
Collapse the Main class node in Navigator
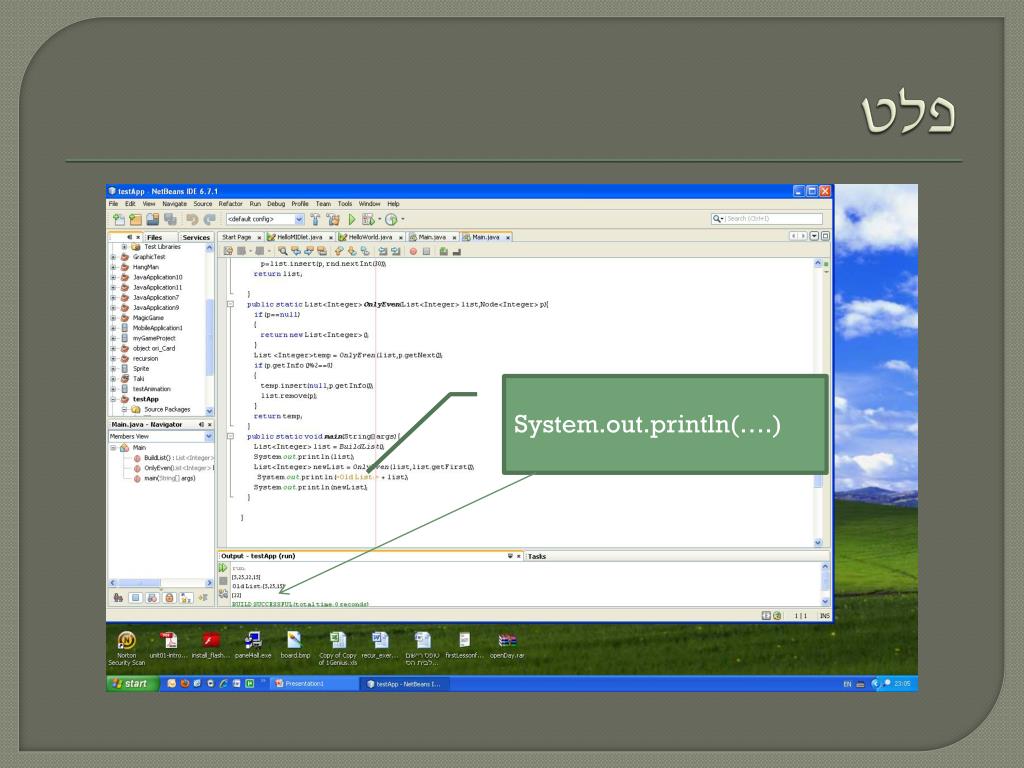coord(114,448)
